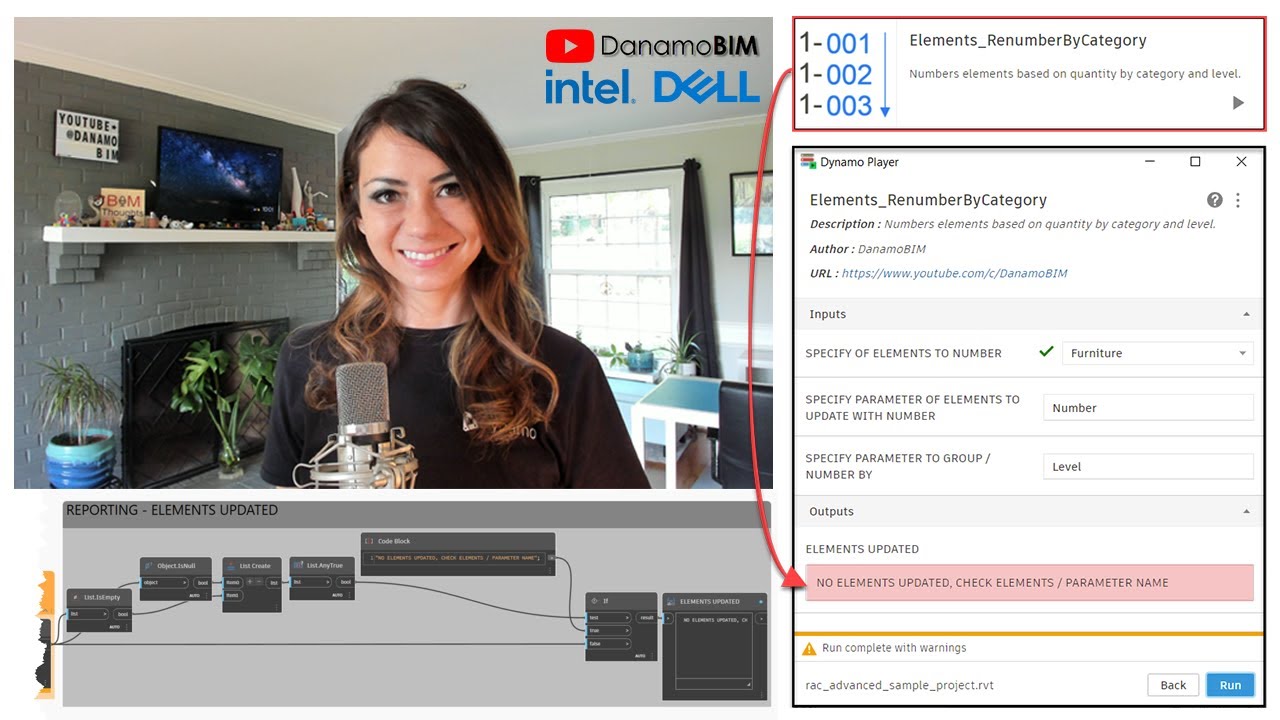Click the item0 port on List Create
The image size is (1280, 720).
232,582
